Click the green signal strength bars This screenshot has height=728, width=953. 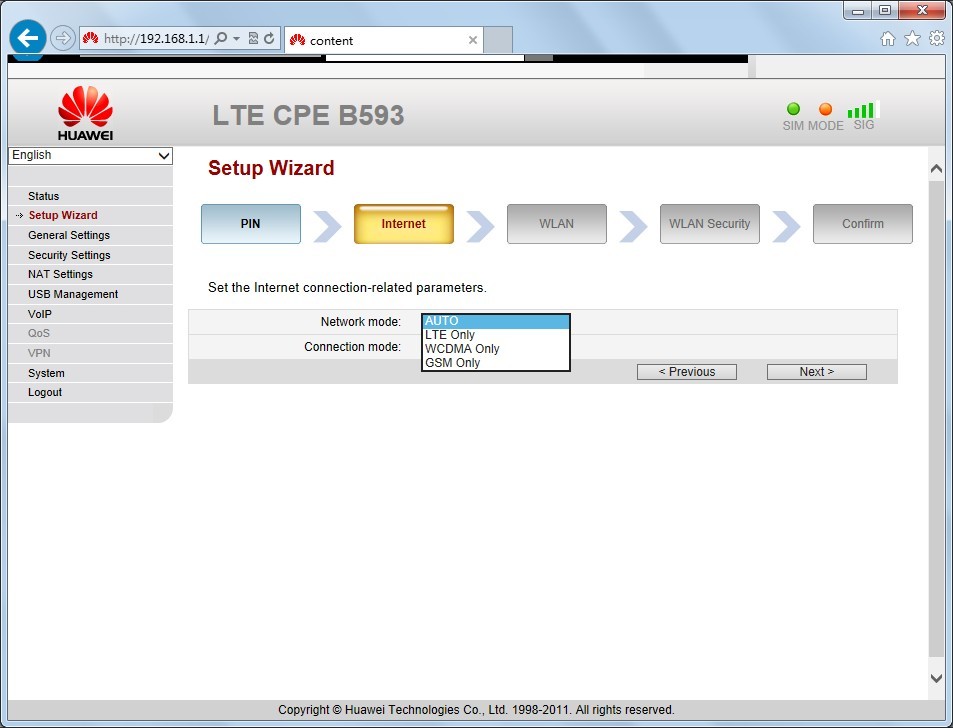point(861,110)
